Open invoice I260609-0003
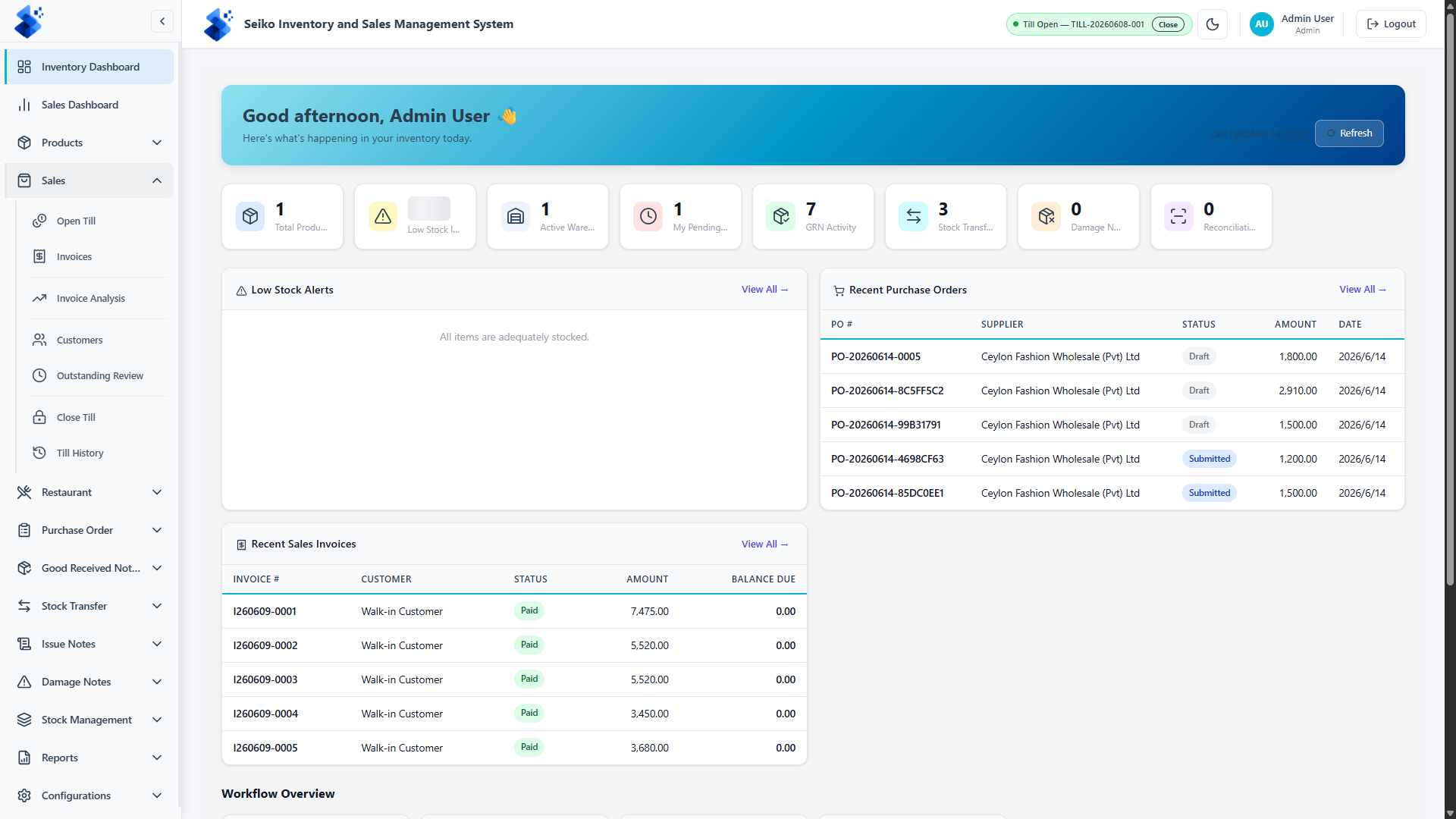 coord(265,679)
